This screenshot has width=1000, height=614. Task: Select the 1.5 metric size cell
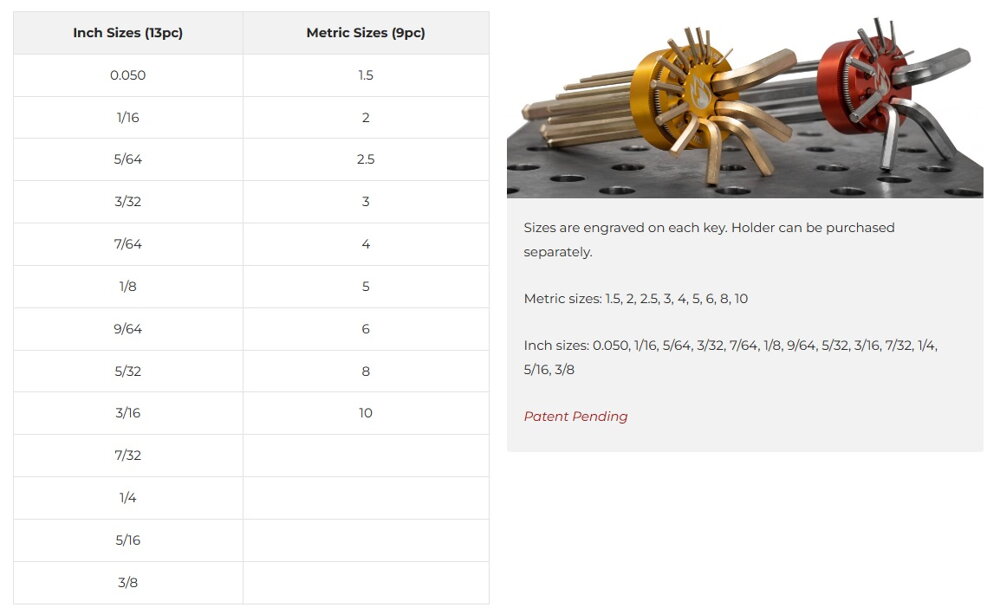[365, 75]
